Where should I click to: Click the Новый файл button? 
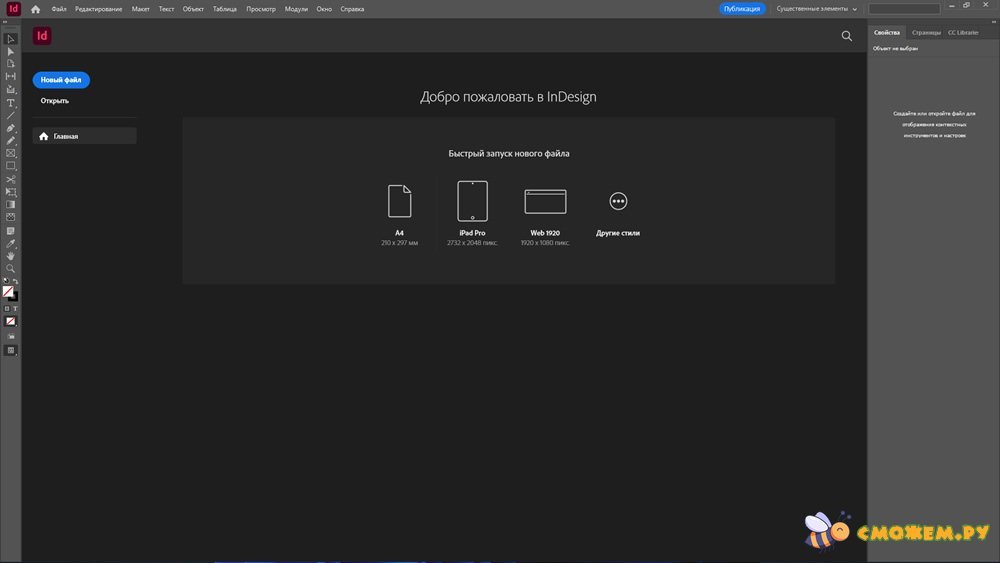coord(61,80)
